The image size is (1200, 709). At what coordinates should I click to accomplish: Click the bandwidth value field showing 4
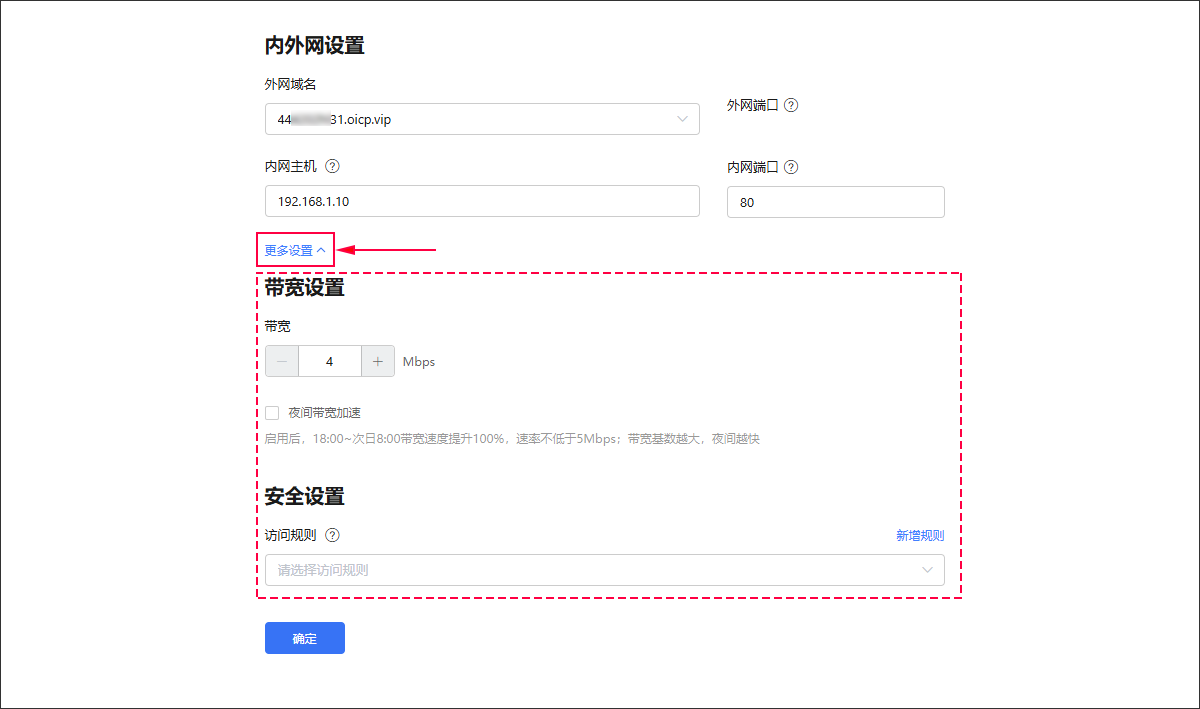[330, 362]
